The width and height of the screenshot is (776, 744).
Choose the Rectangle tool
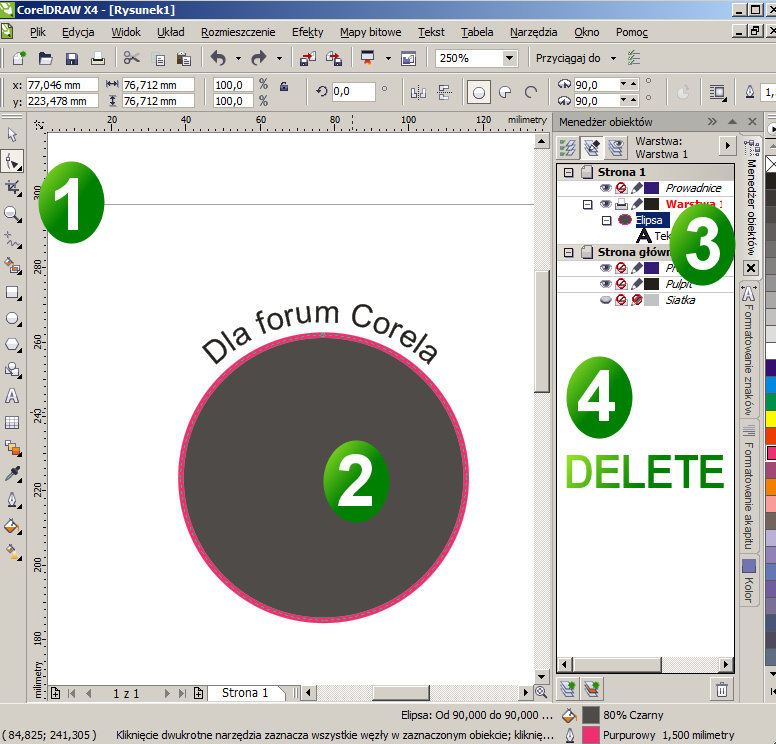pos(13,292)
